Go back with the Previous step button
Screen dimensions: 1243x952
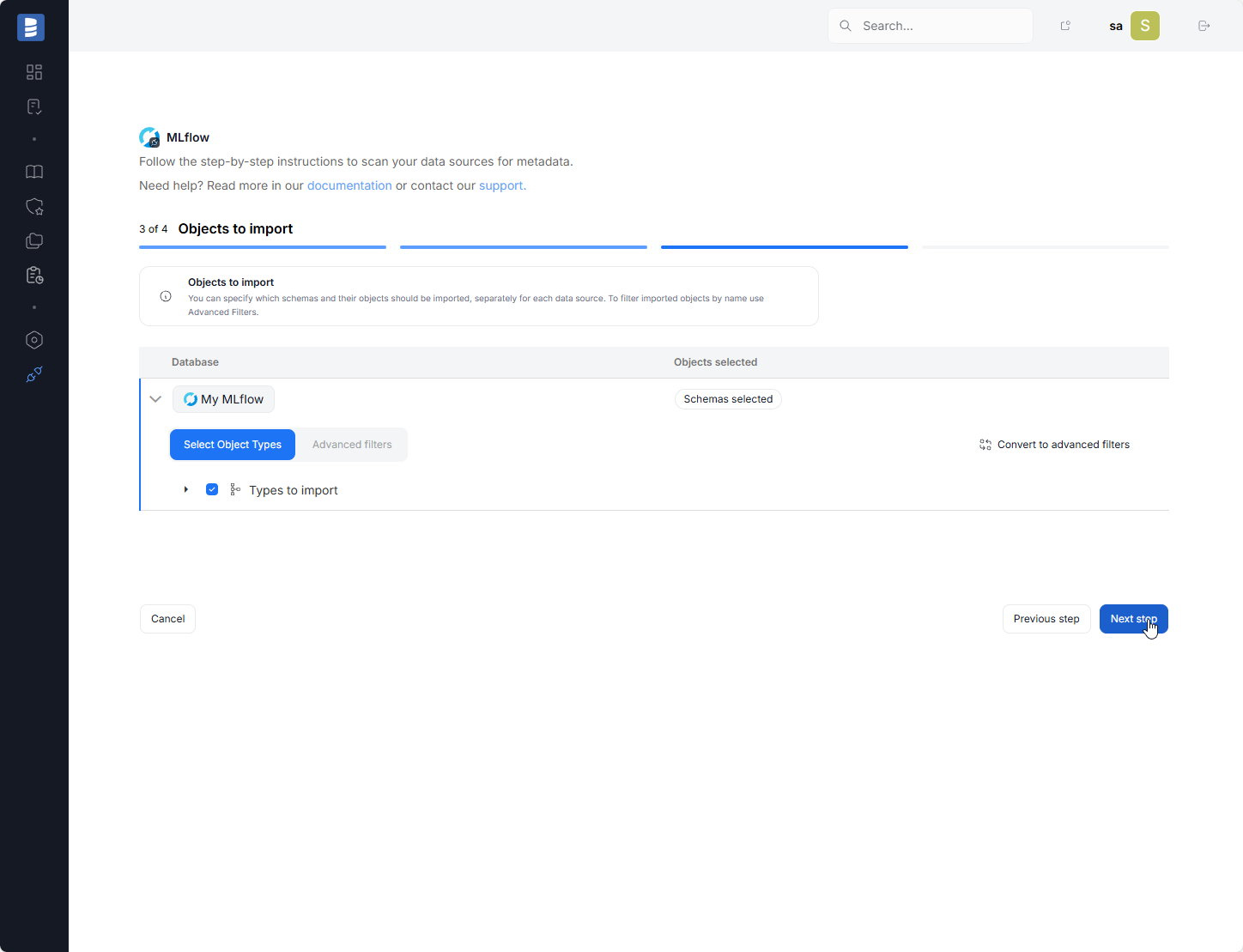tap(1046, 619)
